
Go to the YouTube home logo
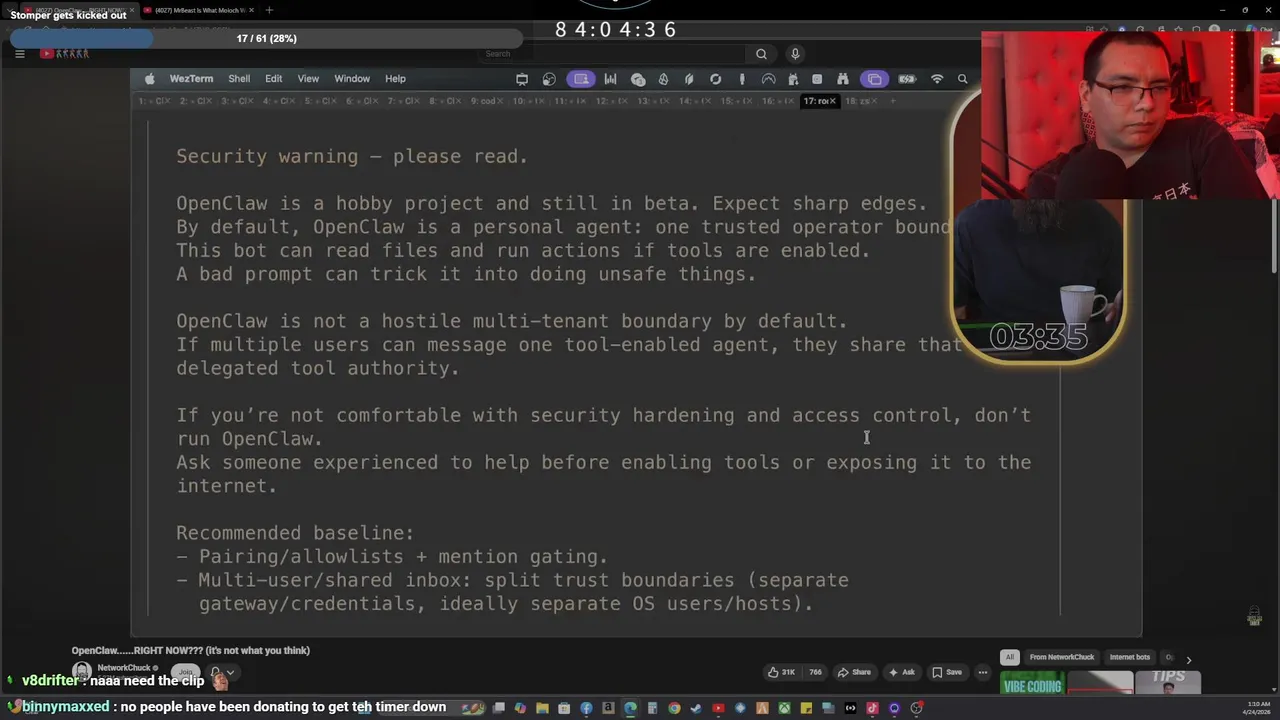pos(64,54)
